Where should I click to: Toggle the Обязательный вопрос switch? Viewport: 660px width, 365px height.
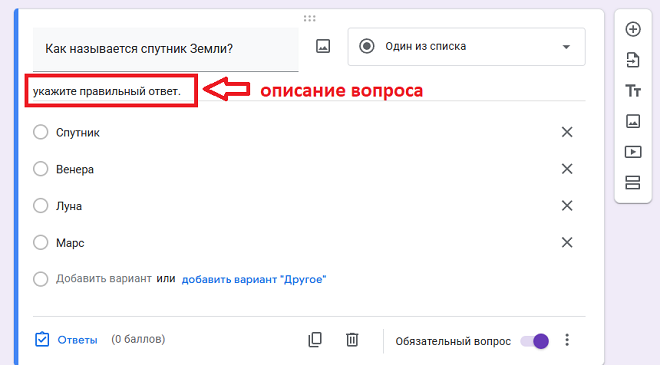coord(535,341)
